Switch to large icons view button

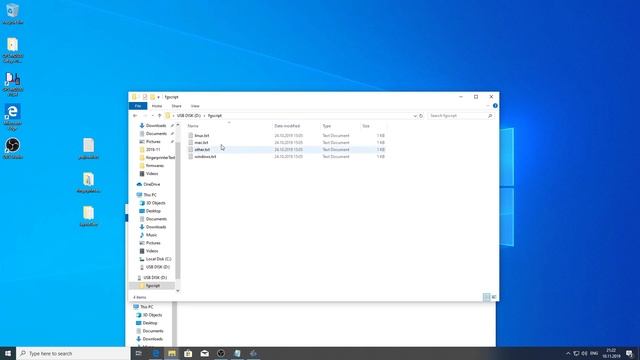pos(494,297)
